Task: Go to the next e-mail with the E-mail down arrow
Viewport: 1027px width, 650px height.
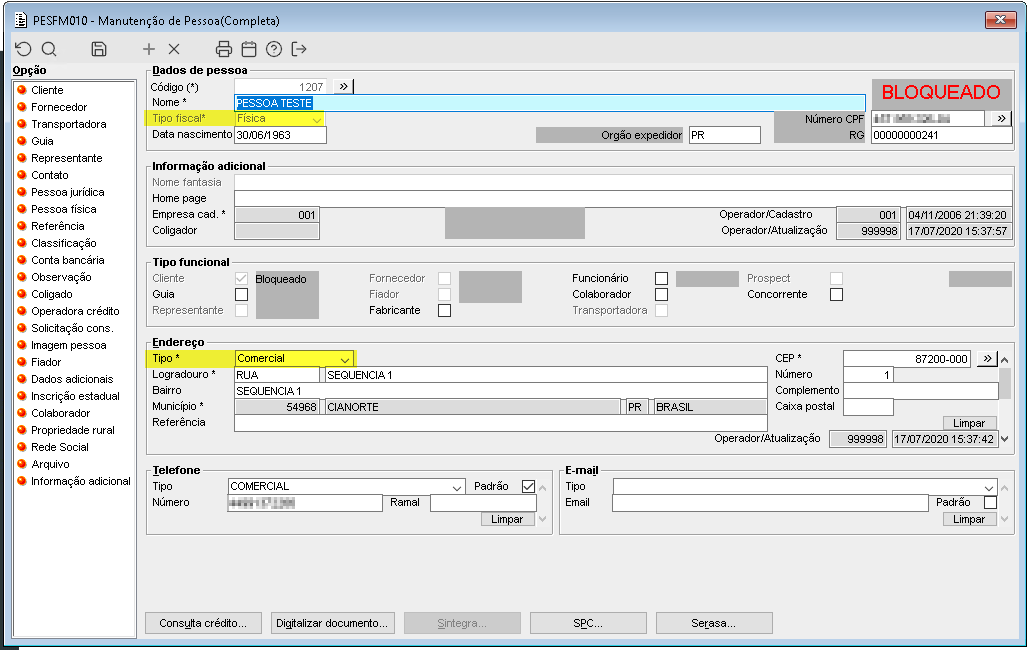Action: [1004, 519]
